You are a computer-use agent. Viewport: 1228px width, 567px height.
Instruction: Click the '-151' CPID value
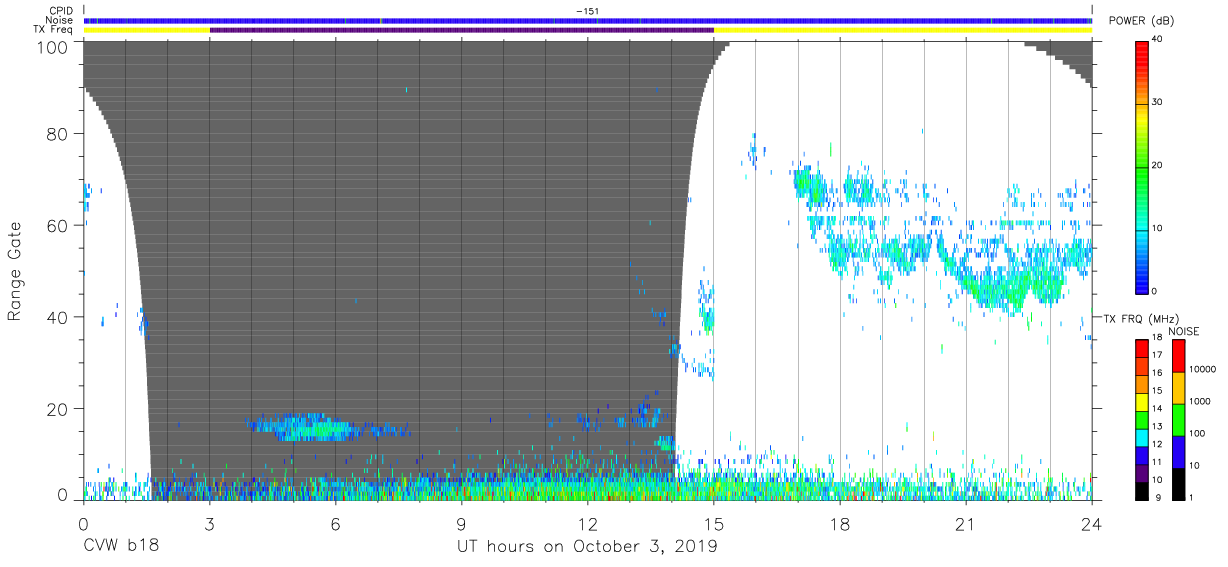[587, 10]
